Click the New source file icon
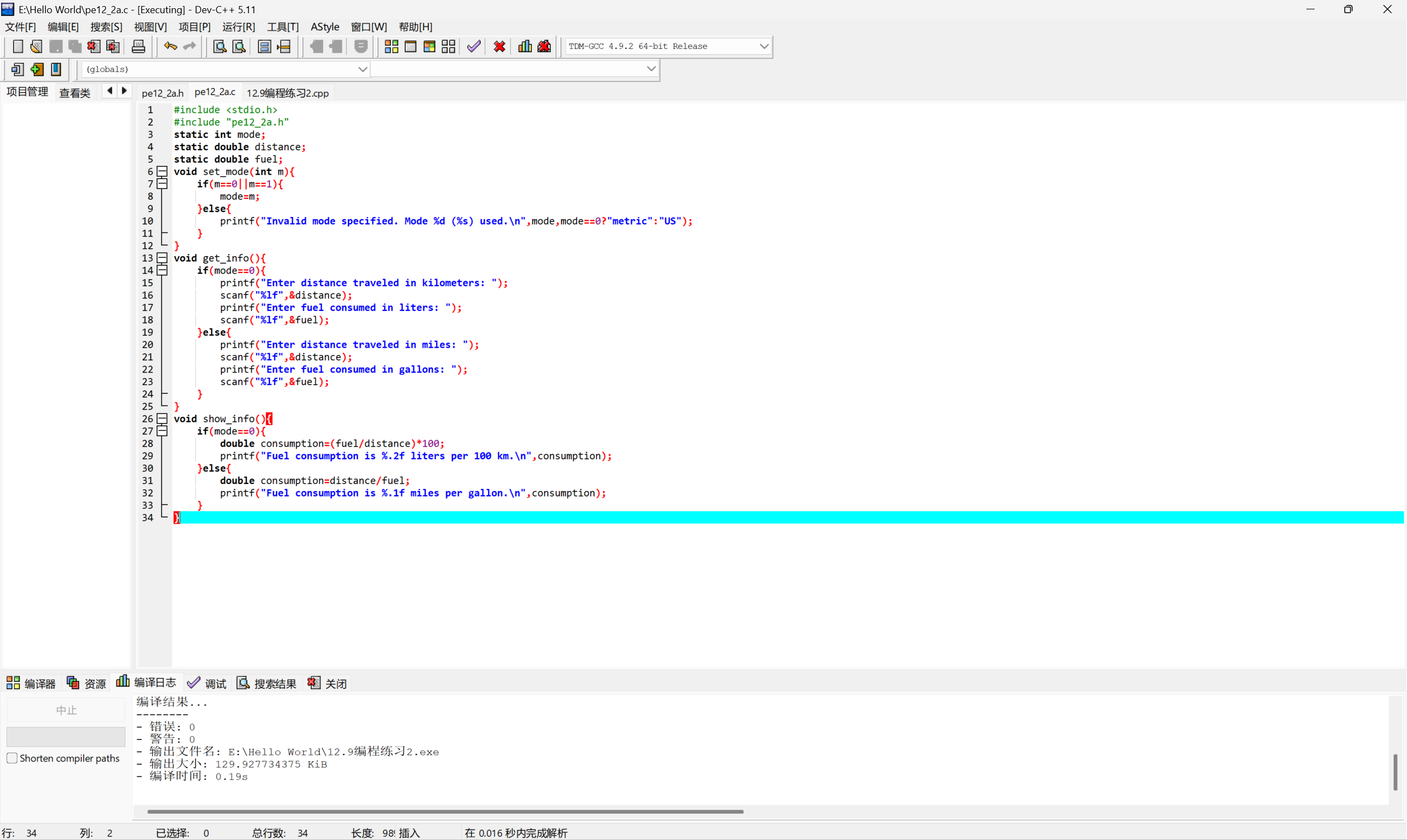1407x840 pixels. tap(18, 46)
